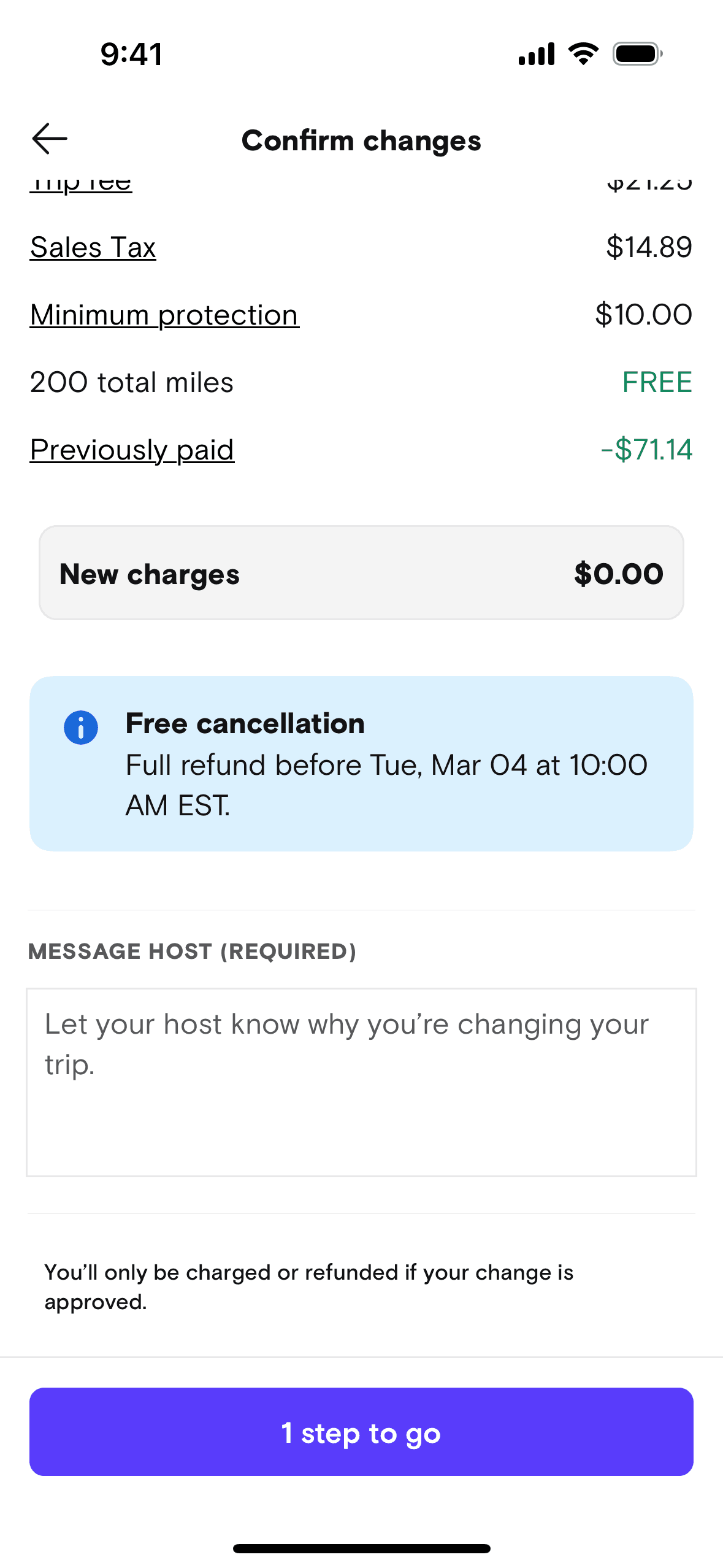The width and height of the screenshot is (723, 1568).
Task: Tap the home indicator bar
Action: click(x=361, y=1548)
